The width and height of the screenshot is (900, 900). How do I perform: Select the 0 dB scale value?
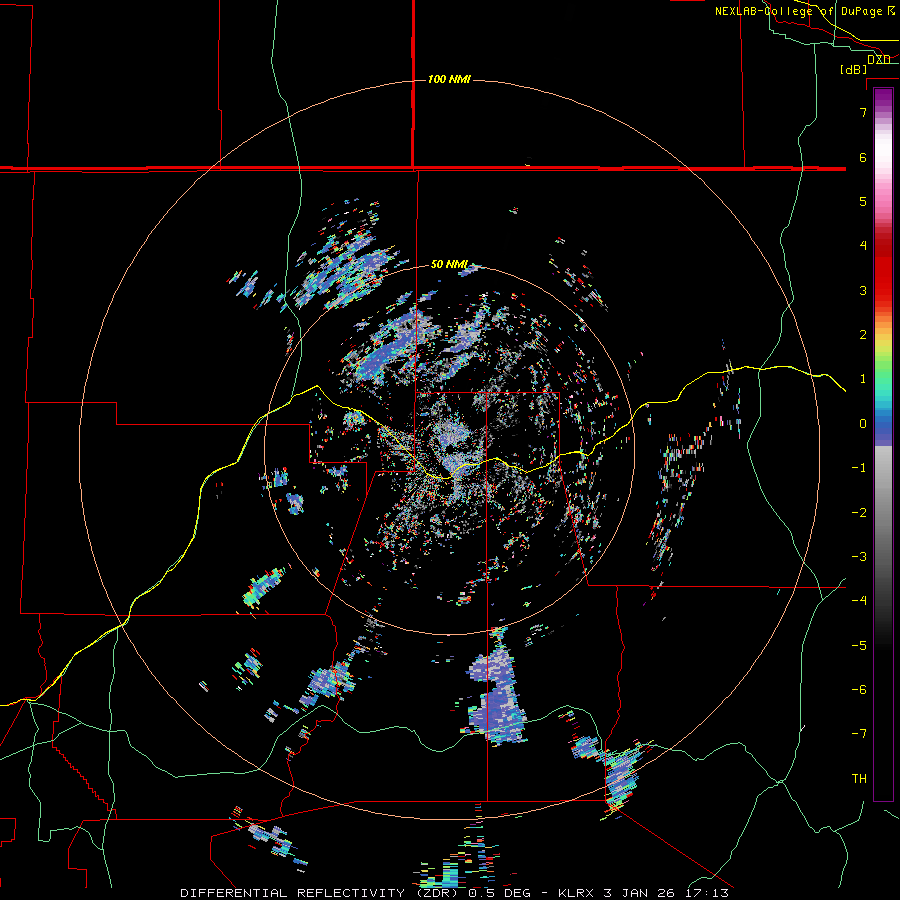pyautogui.click(x=863, y=424)
